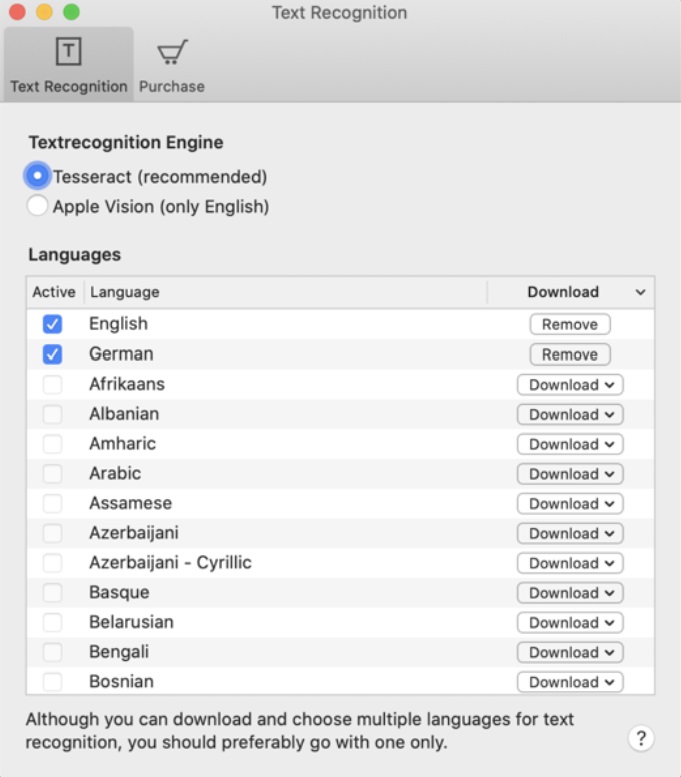Expand Download menu for Azerbaijani - Cyrillic

point(570,563)
